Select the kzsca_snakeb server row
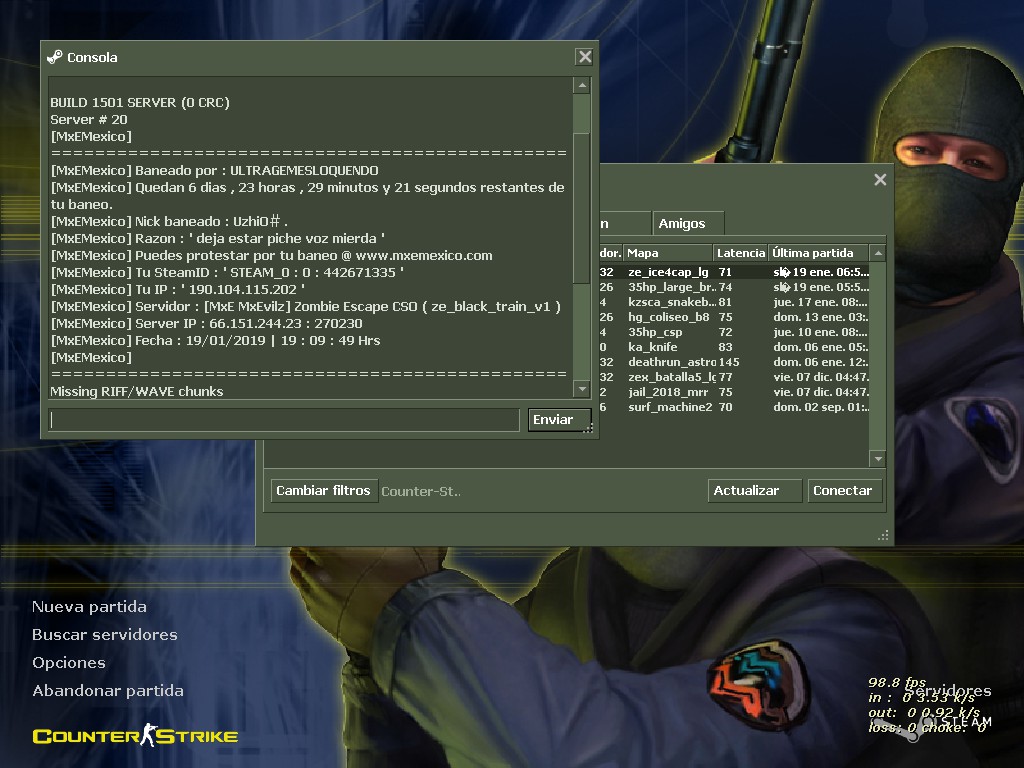Image resolution: width=1024 pixels, height=768 pixels. (x=734, y=302)
